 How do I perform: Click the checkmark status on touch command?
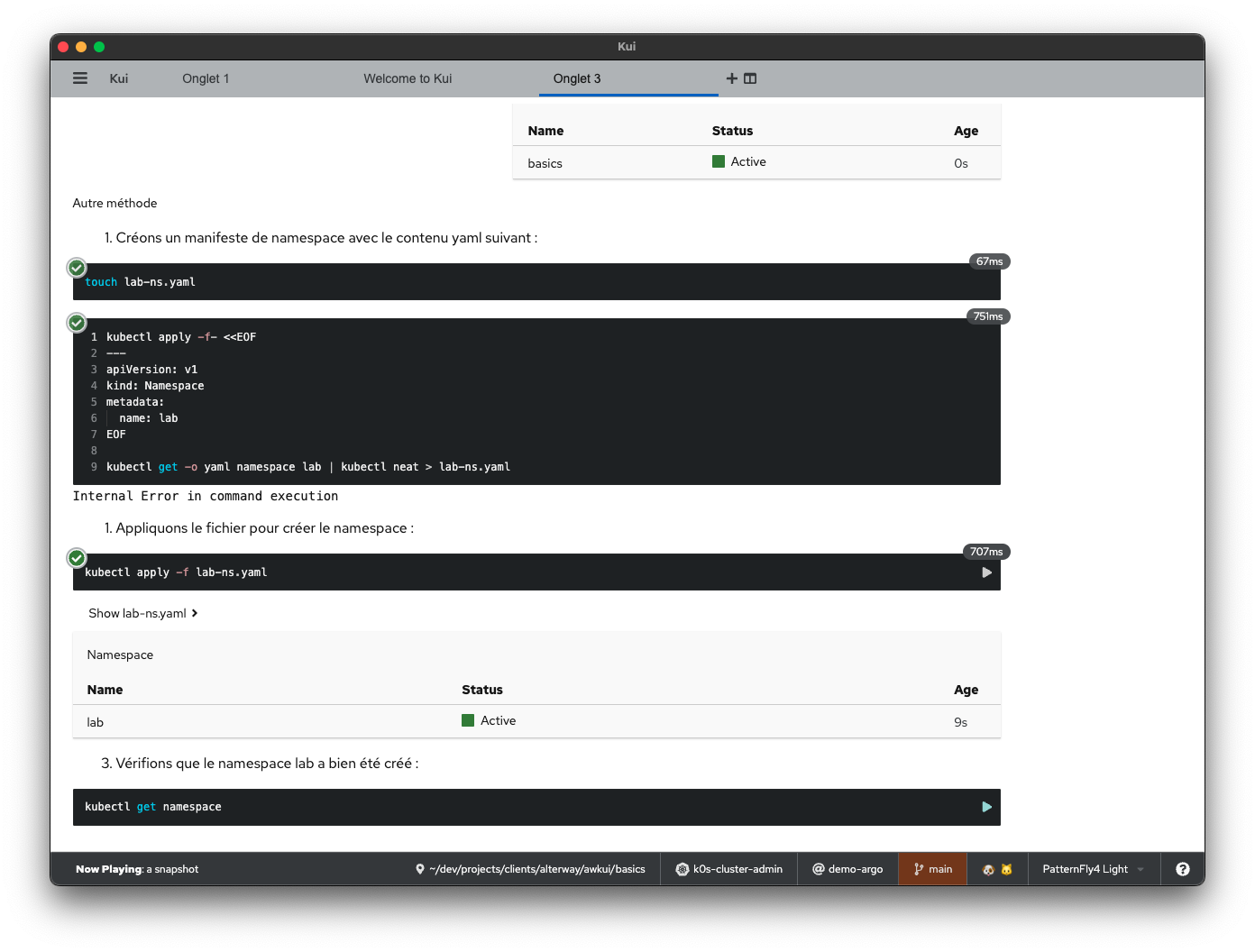coord(78,268)
